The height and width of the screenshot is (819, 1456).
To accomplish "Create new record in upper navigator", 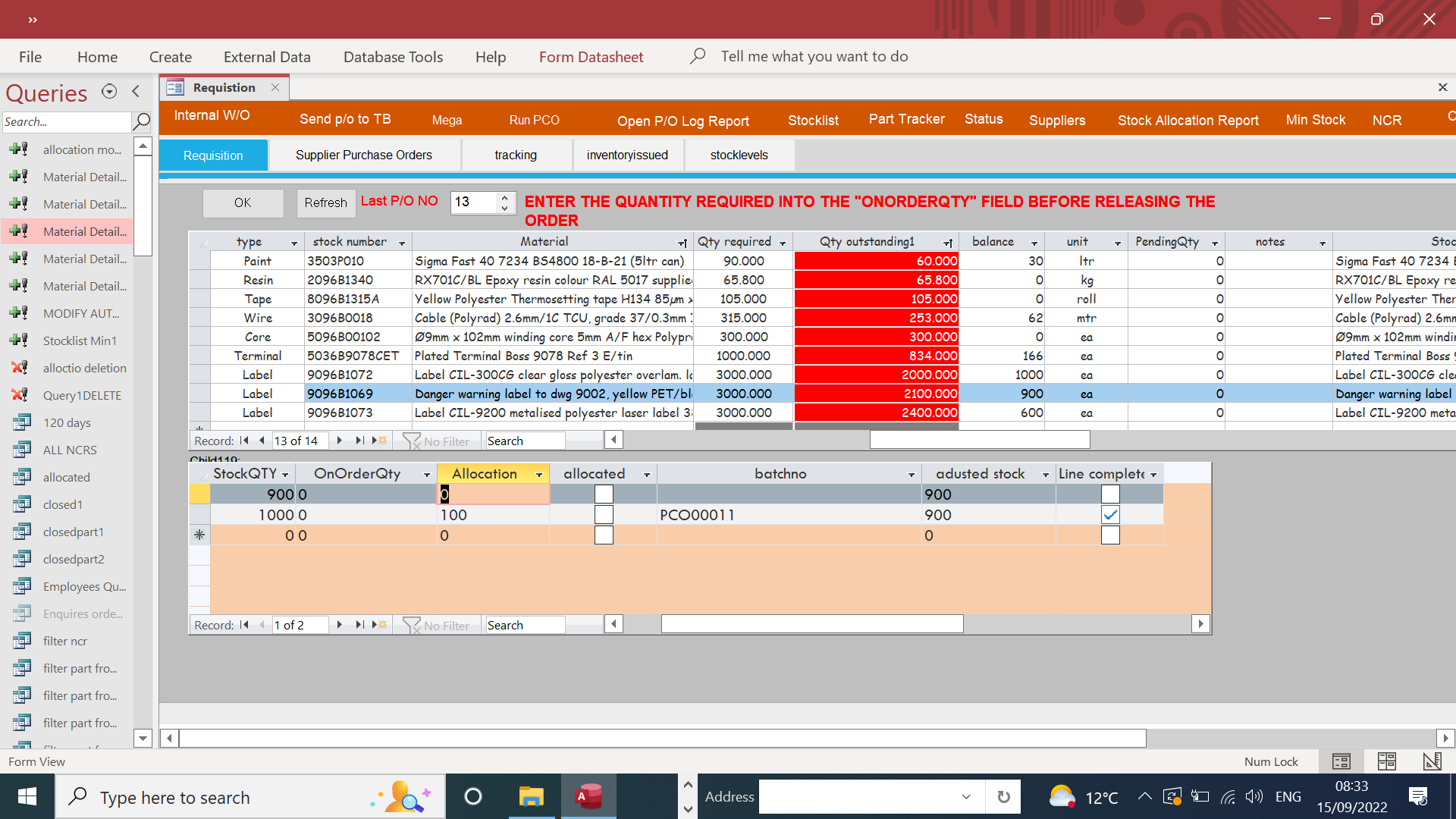I will pos(380,441).
